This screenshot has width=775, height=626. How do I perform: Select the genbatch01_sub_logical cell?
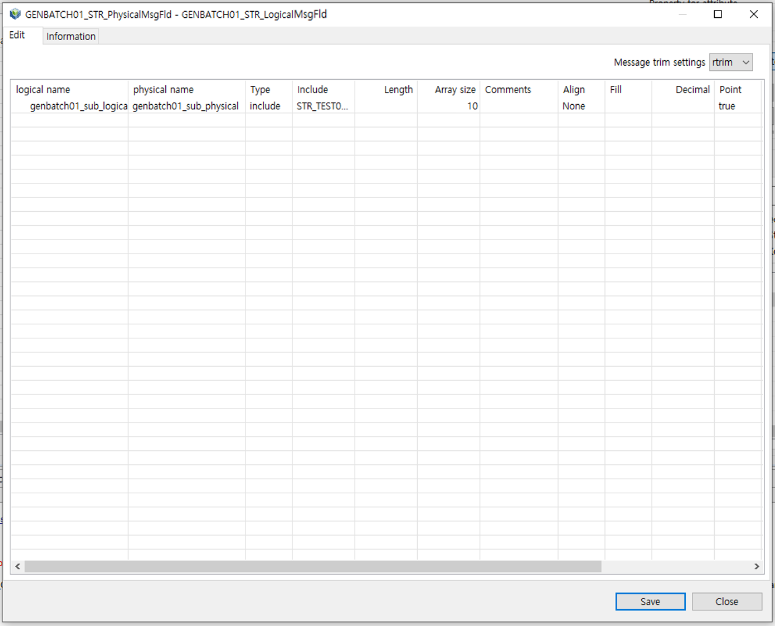pyautogui.click(x=78, y=106)
